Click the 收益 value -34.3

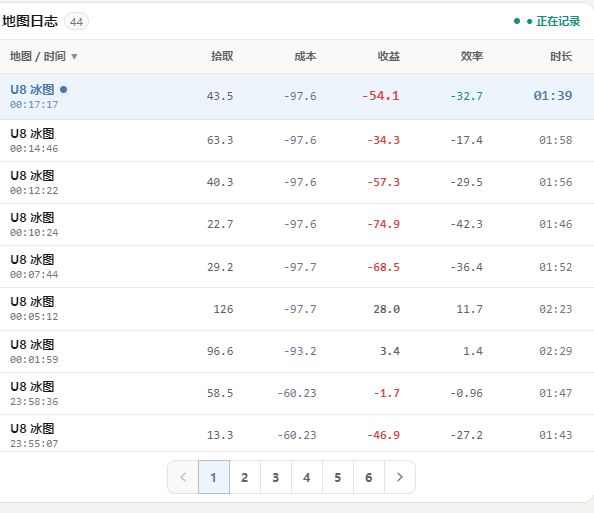pos(383,140)
